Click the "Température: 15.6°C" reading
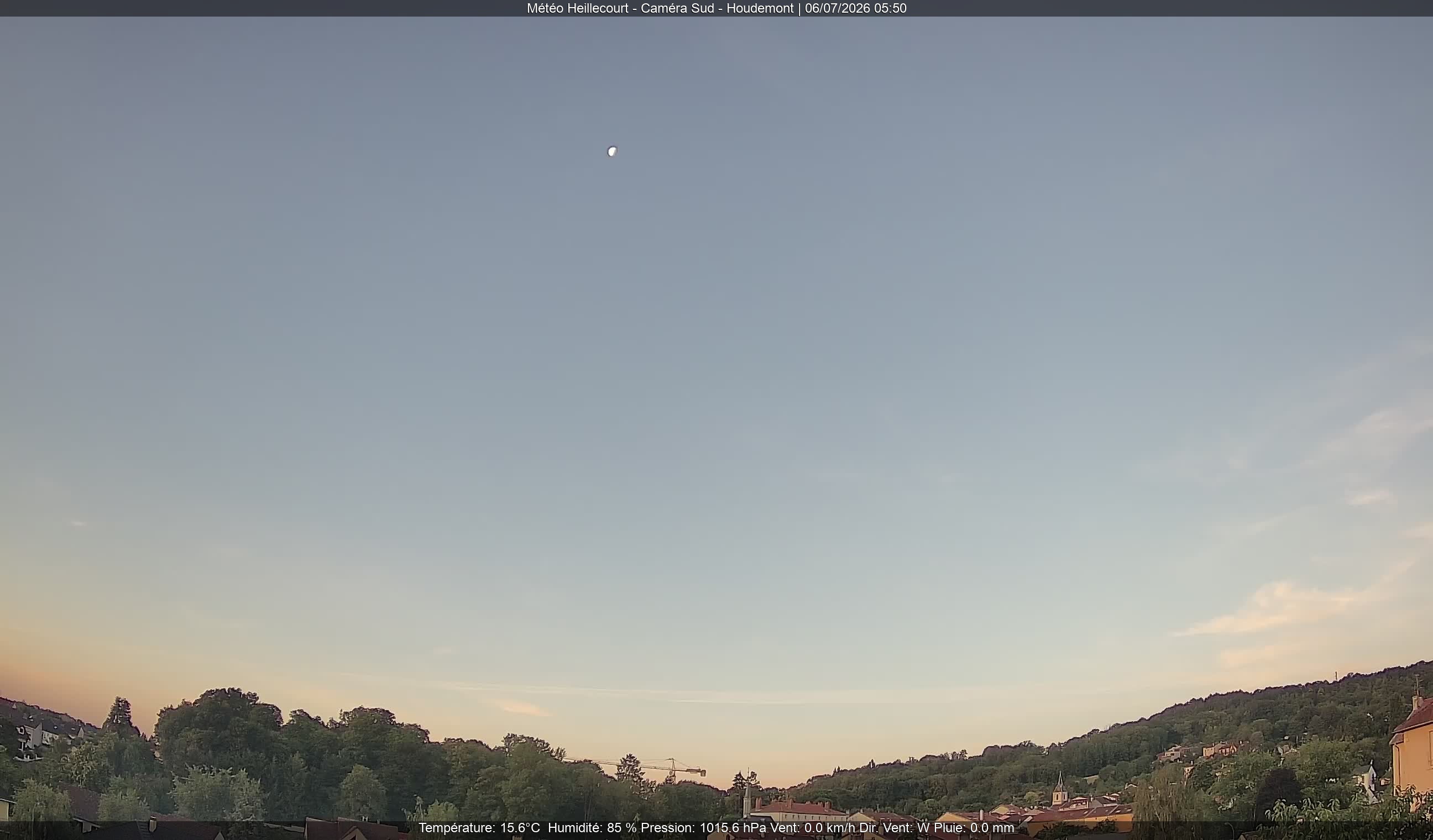The image size is (1433, 840). click(x=479, y=828)
